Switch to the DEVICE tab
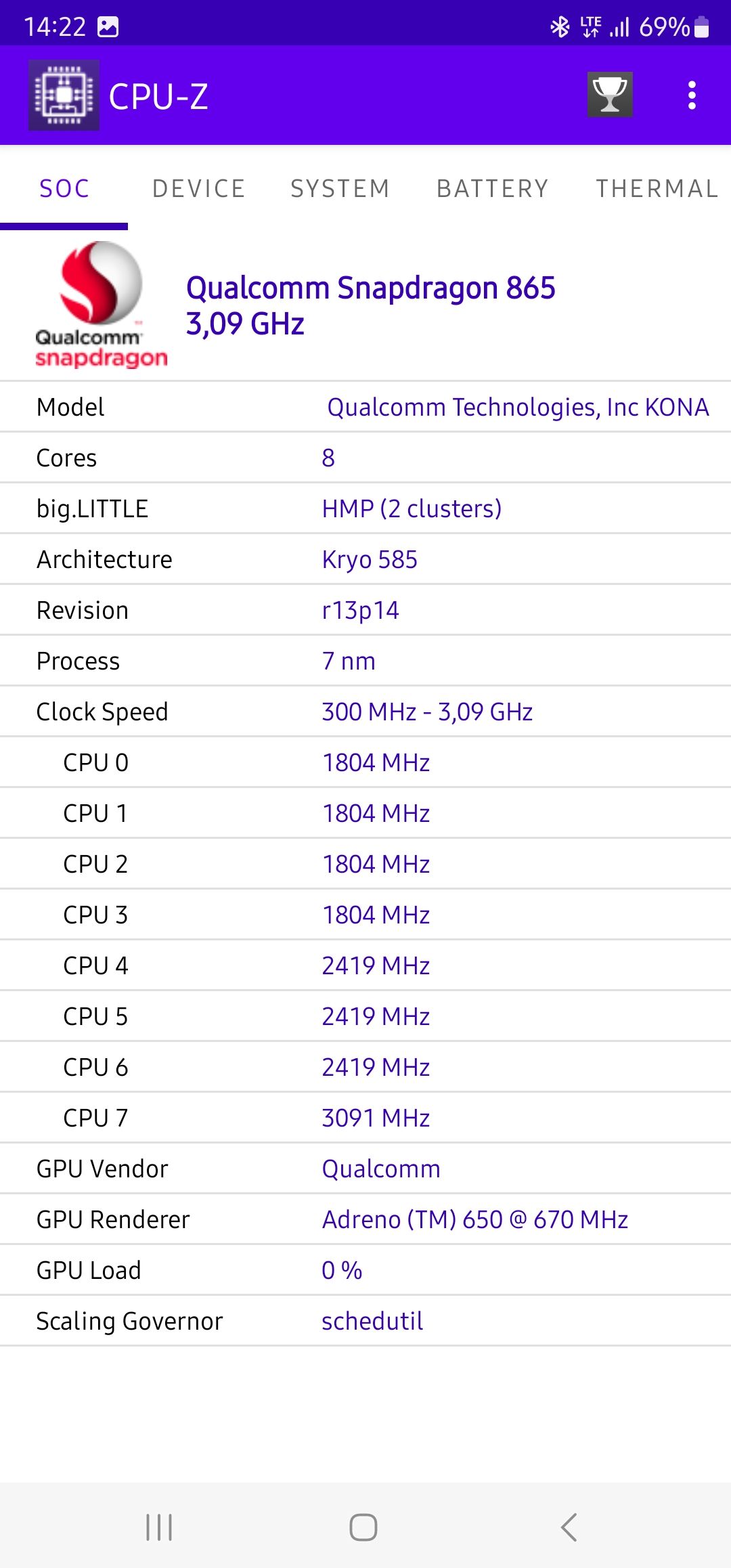The width and height of the screenshot is (731, 1568). tap(198, 188)
